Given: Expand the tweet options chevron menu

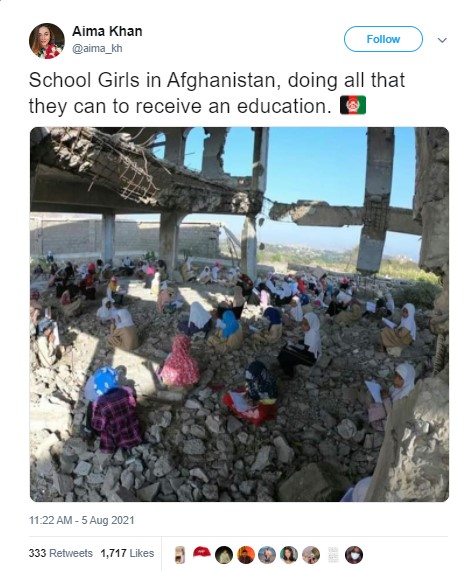Looking at the screenshot, I should coord(442,40).
